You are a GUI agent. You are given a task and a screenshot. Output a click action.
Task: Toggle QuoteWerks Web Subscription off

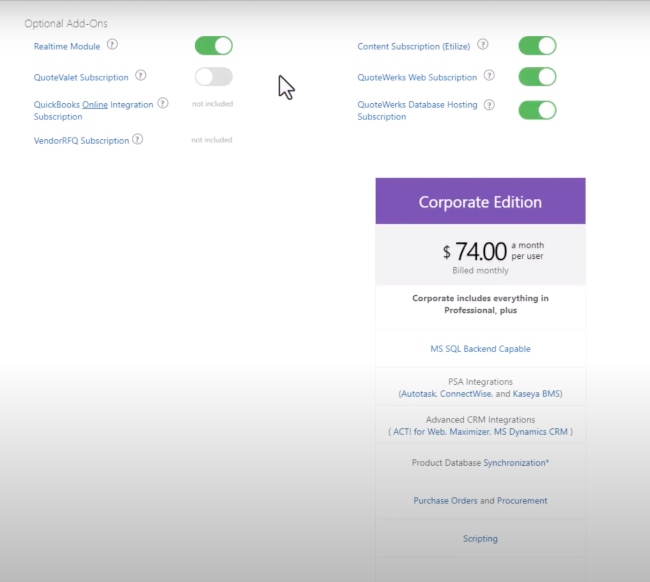point(537,77)
